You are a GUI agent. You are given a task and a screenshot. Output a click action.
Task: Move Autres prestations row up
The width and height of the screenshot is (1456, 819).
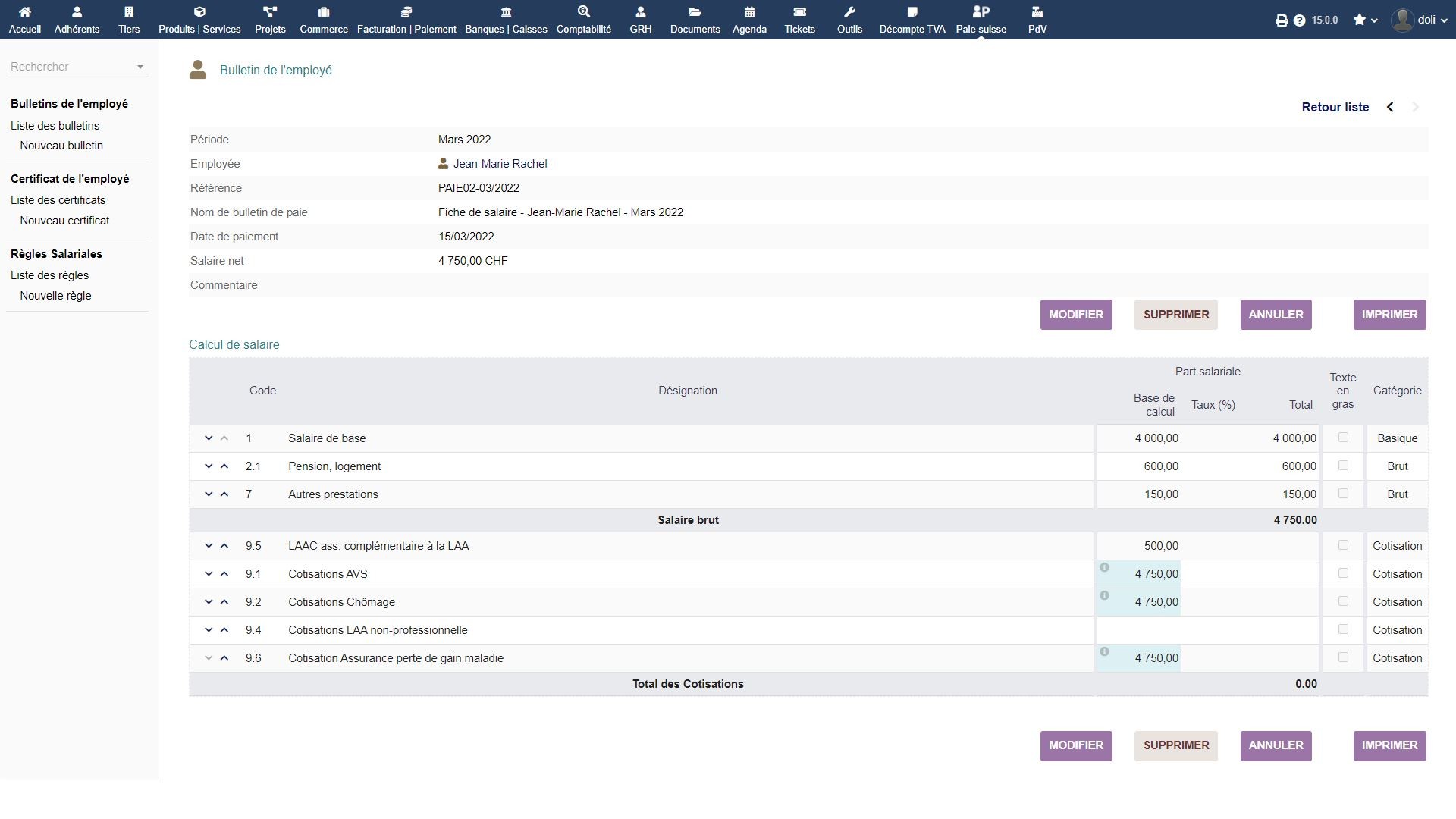tap(224, 494)
